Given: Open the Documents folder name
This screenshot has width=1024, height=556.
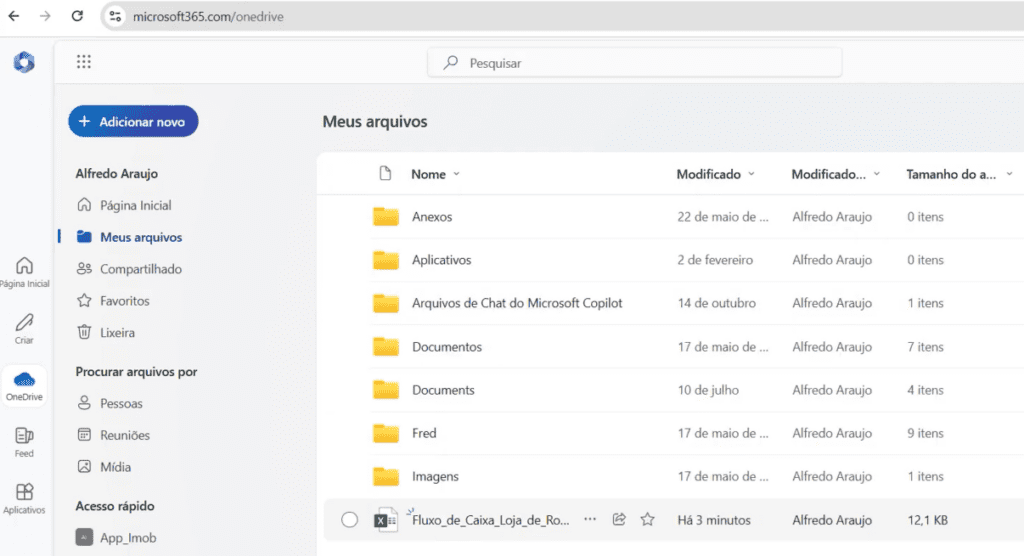Looking at the screenshot, I should coord(443,390).
